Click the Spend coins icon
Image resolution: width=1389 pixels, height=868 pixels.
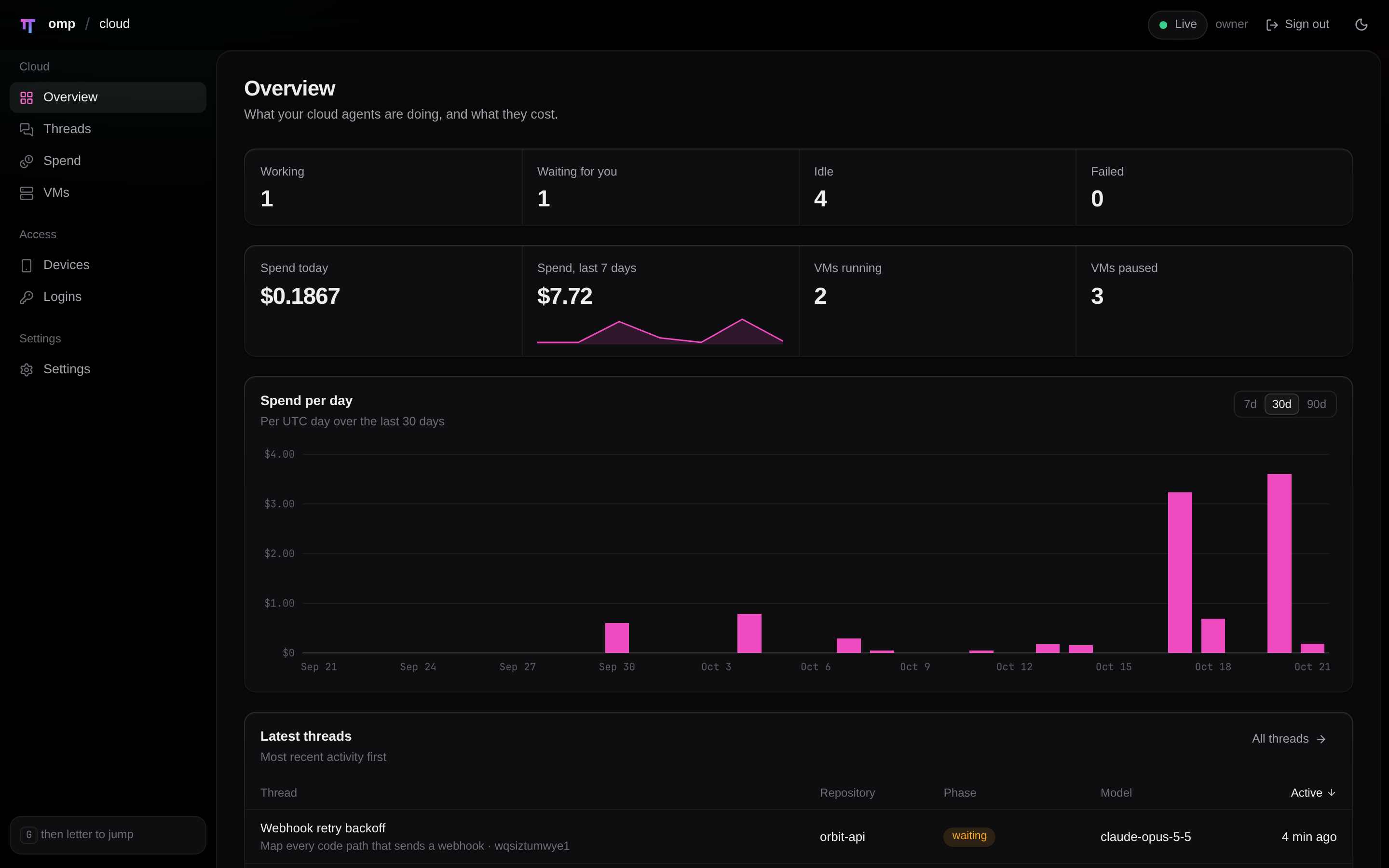pos(27,162)
